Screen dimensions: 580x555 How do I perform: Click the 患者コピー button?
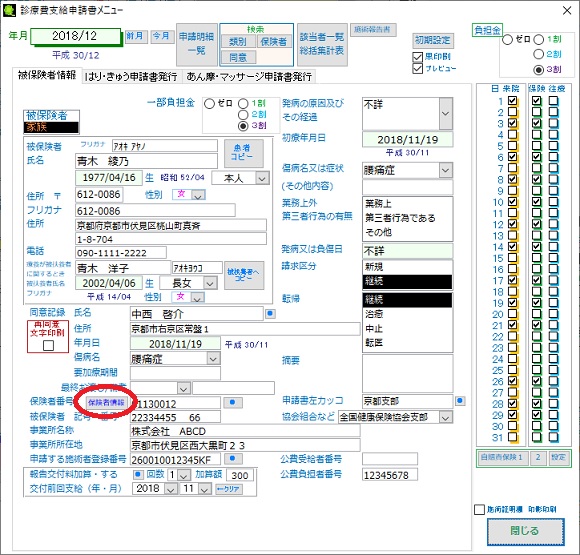[x=244, y=153]
